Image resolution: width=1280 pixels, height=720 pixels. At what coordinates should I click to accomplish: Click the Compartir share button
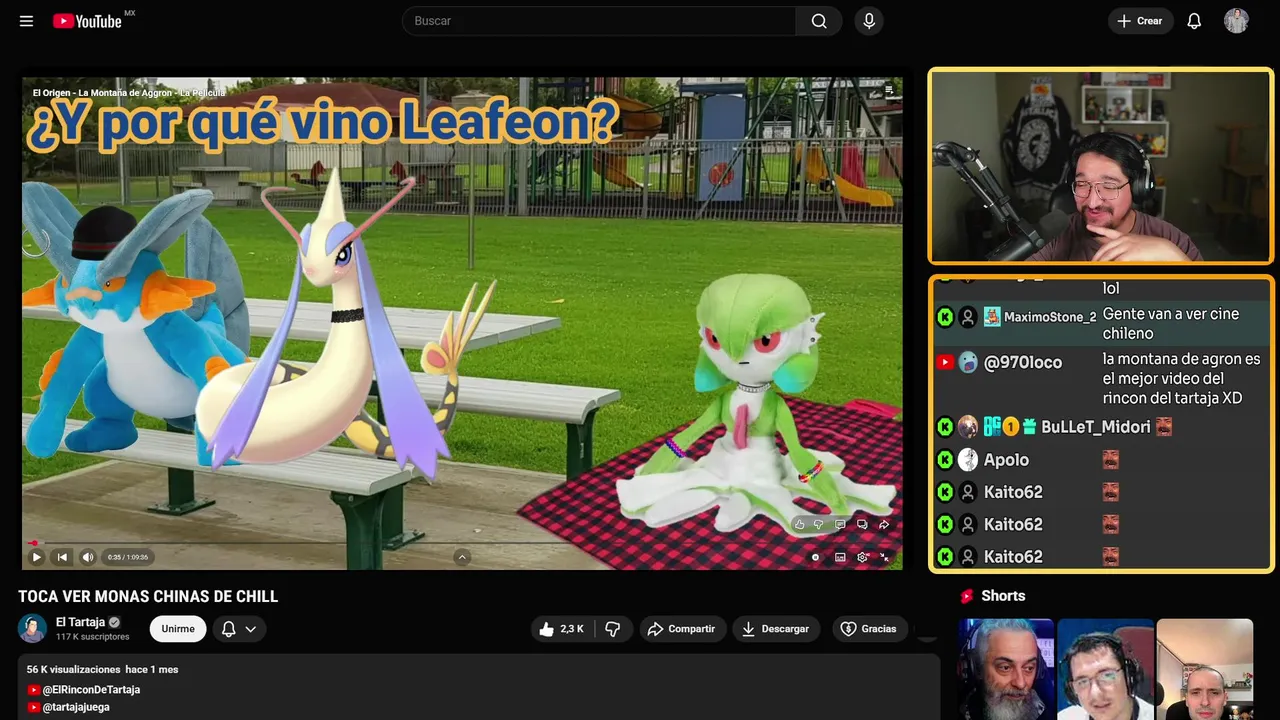[682, 629]
